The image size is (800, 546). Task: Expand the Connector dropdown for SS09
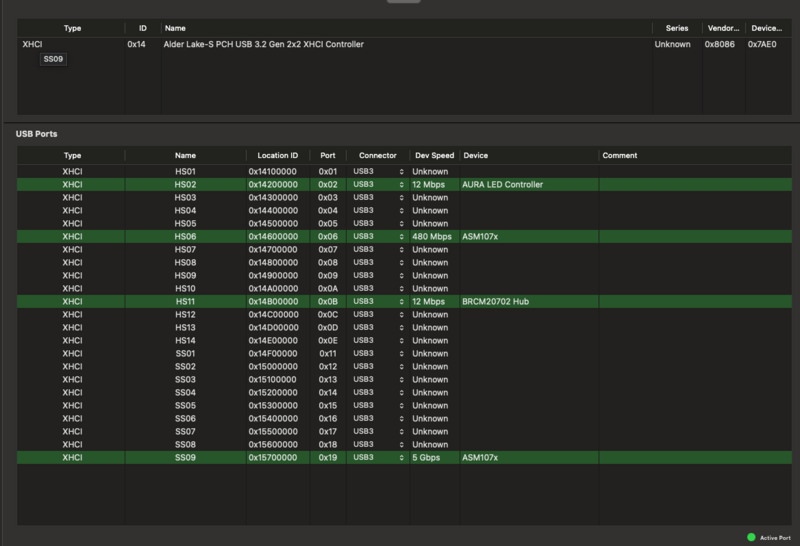coord(378,457)
